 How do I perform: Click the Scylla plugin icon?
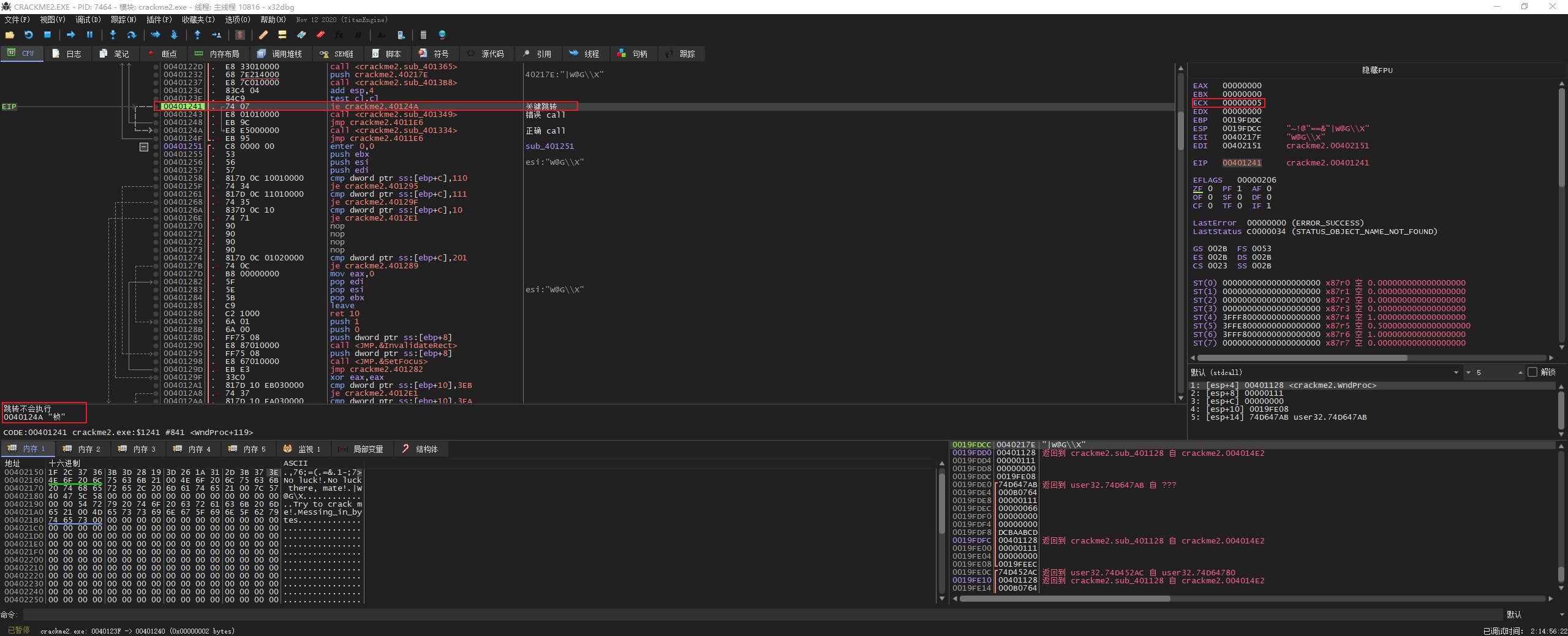click(240, 35)
